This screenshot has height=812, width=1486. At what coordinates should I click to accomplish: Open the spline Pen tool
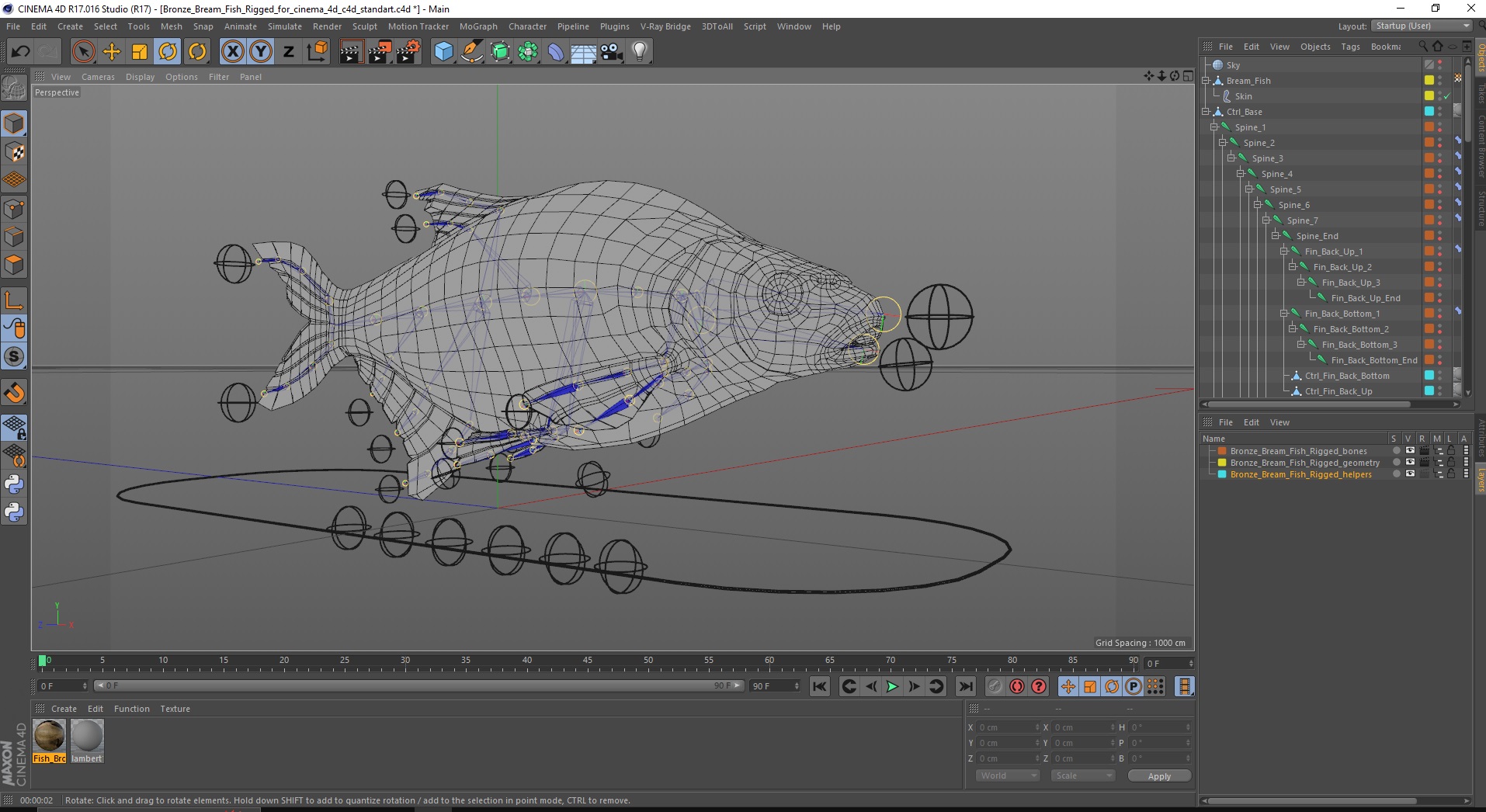(472, 52)
